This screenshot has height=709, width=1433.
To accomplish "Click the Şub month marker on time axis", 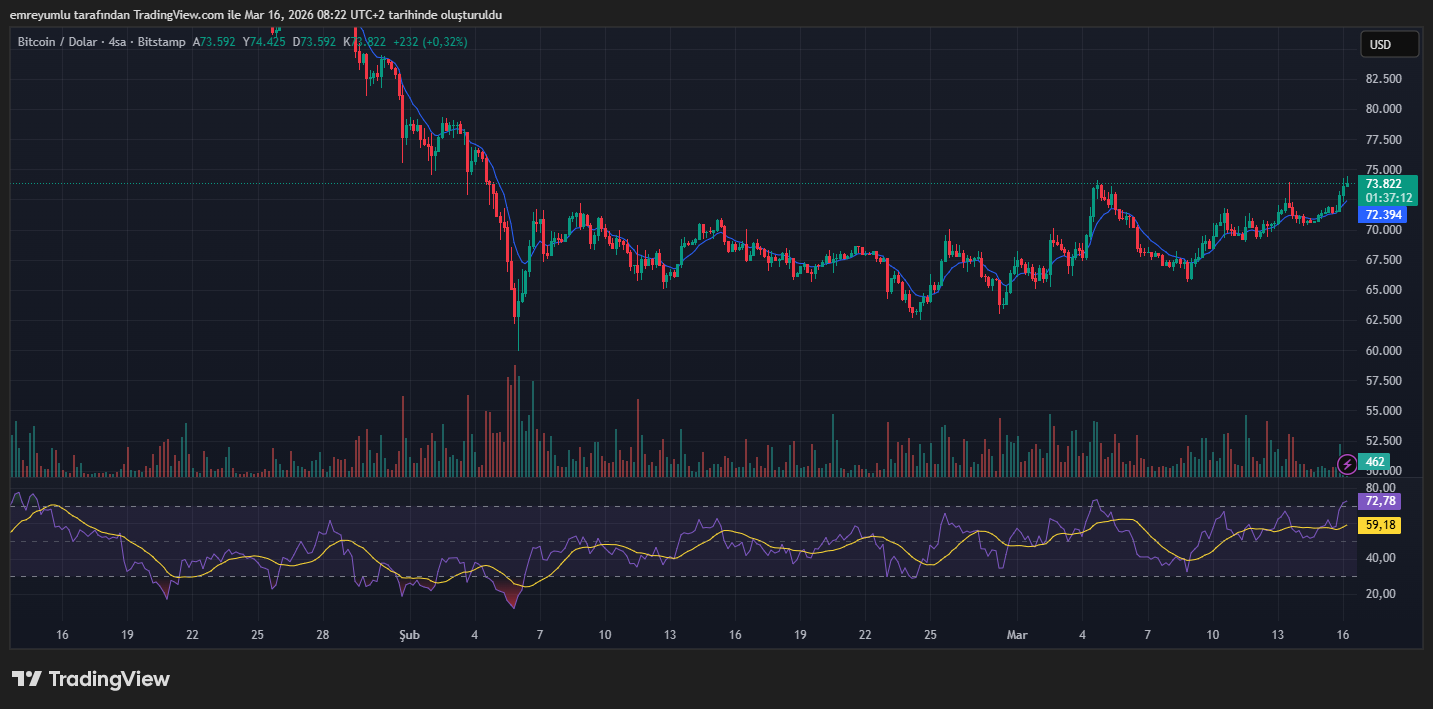I will point(408,635).
